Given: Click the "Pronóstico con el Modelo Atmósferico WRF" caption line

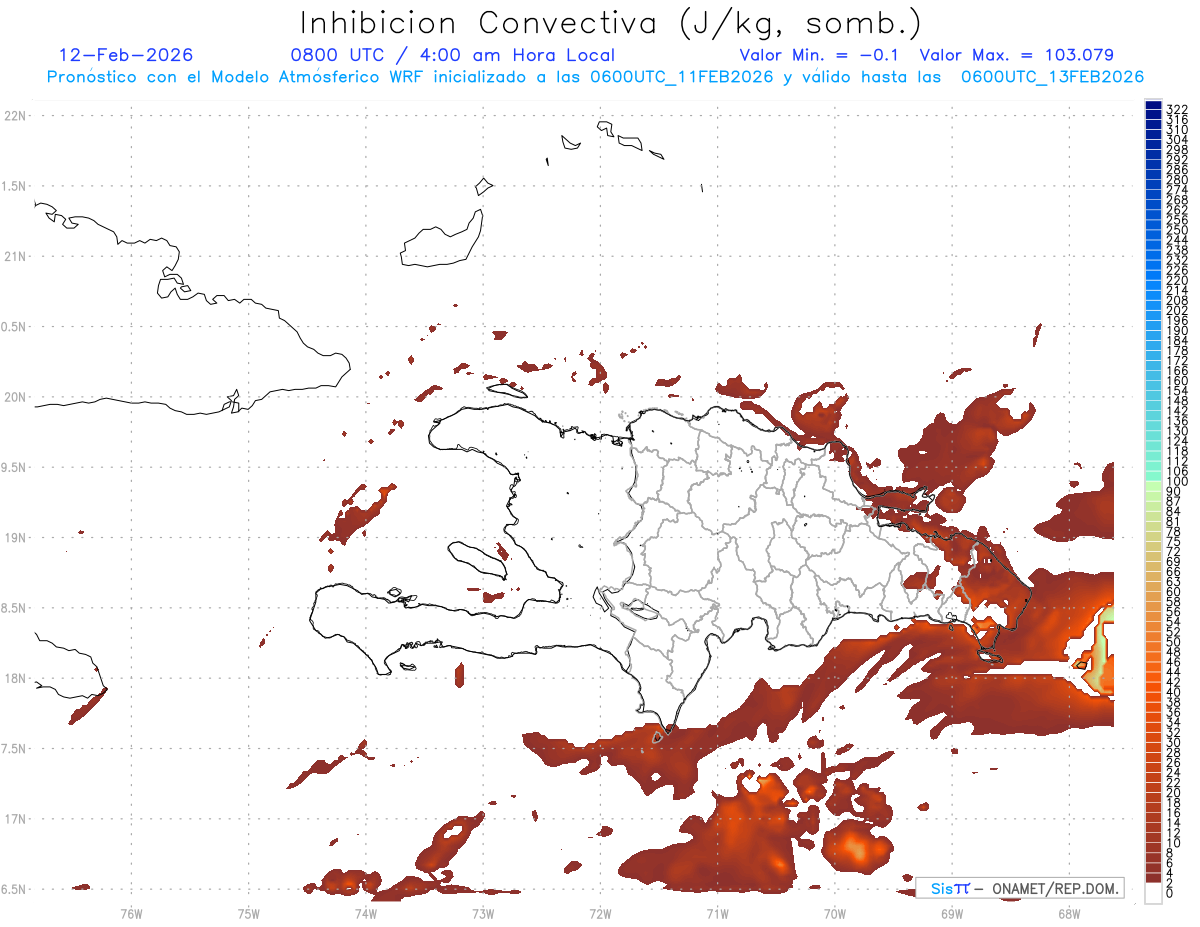Looking at the screenshot, I should tap(595, 76).
